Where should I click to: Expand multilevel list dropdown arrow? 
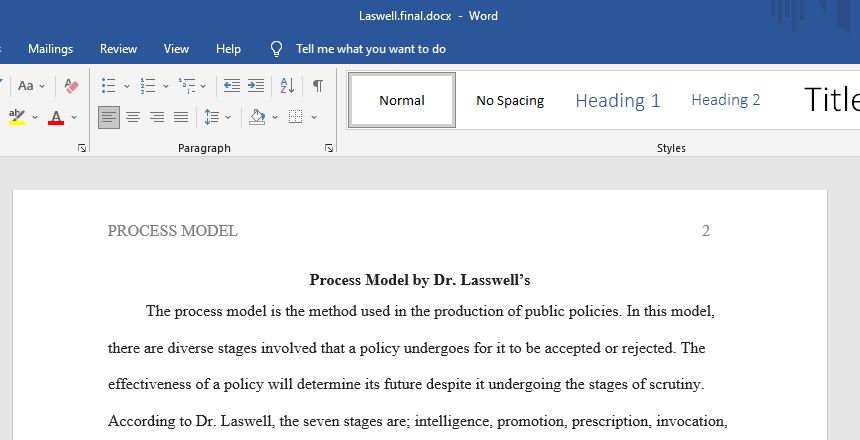click(x=203, y=86)
